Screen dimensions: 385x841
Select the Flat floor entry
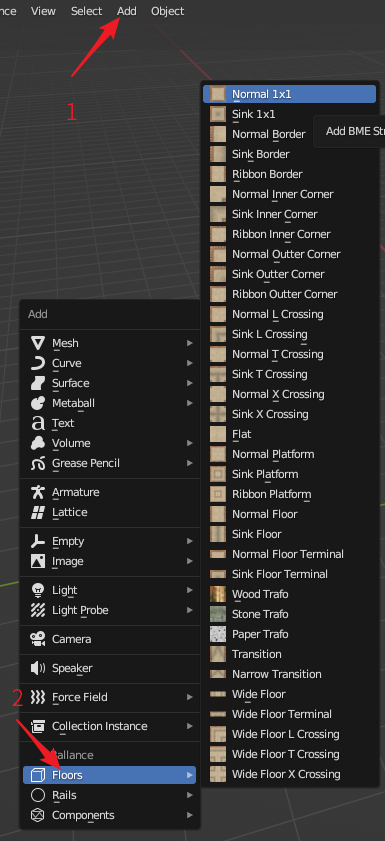(290, 434)
